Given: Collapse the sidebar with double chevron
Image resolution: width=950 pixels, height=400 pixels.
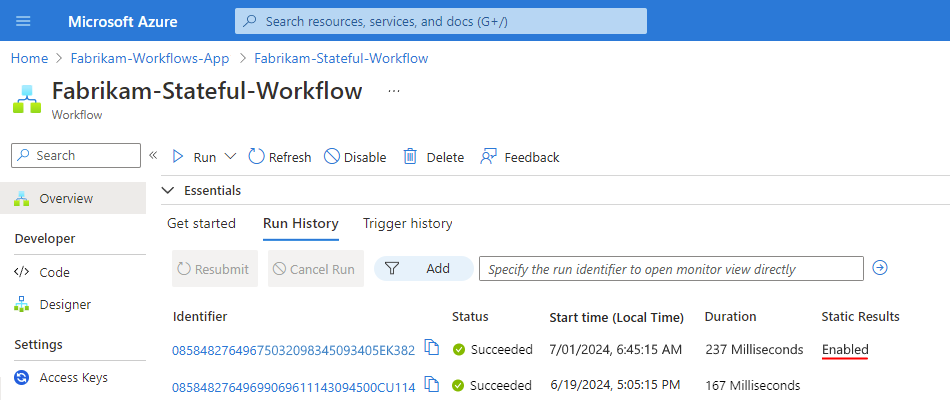Looking at the screenshot, I should (153, 155).
